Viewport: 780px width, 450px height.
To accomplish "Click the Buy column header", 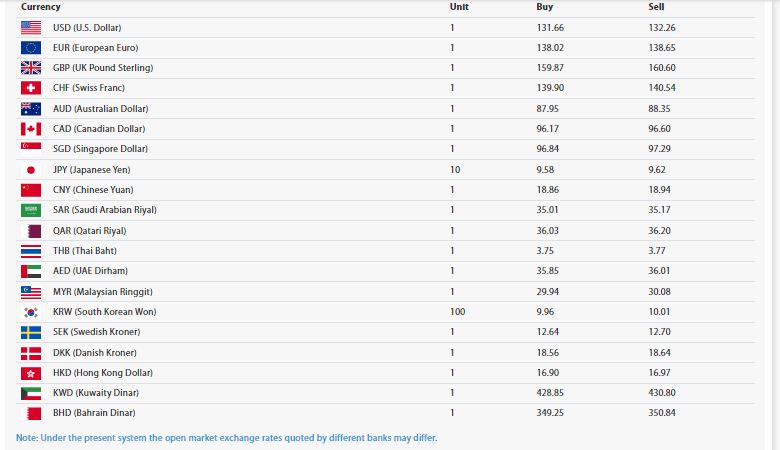I will [545, 7].
